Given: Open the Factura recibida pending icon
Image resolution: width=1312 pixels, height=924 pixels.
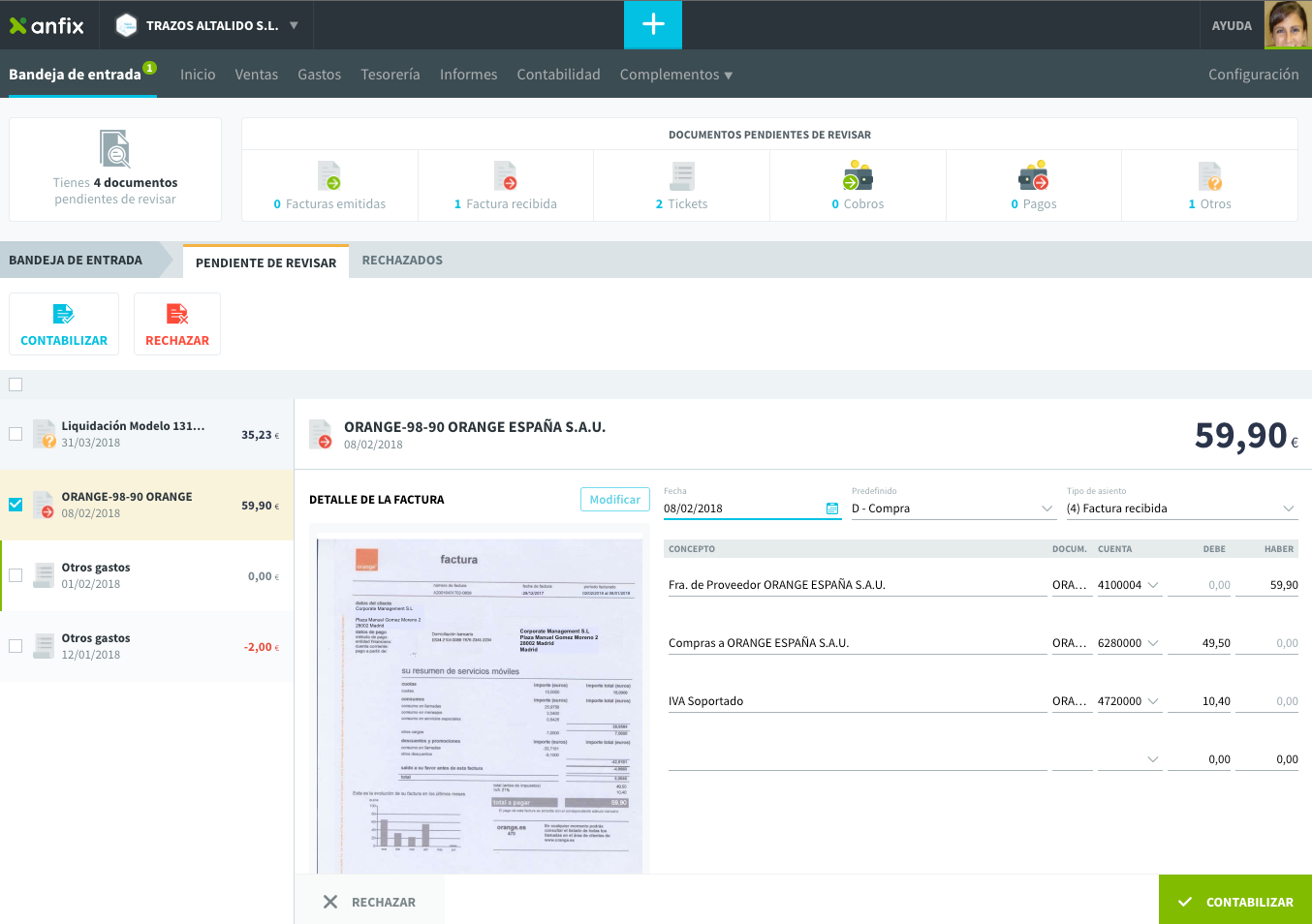Looking at the screenshot, I should (x=506, y=176).
